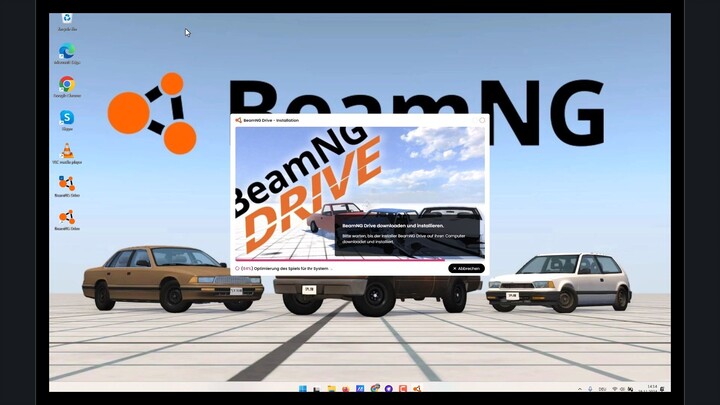
Task: Open the Windows Start menu
Action: click(303, 389)
